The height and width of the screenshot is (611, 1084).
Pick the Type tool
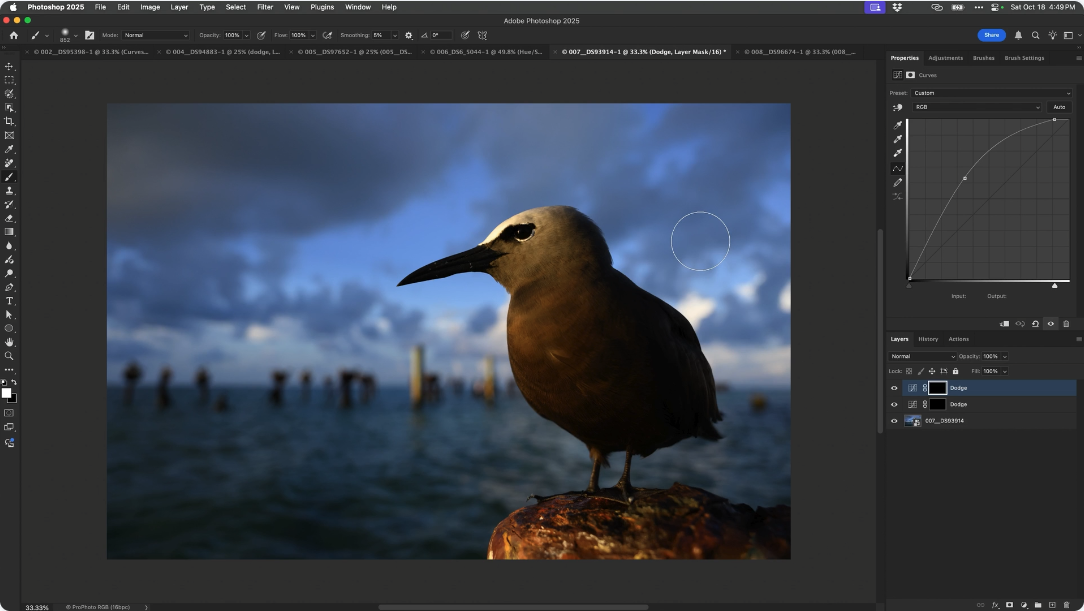(x=9, y=301)
